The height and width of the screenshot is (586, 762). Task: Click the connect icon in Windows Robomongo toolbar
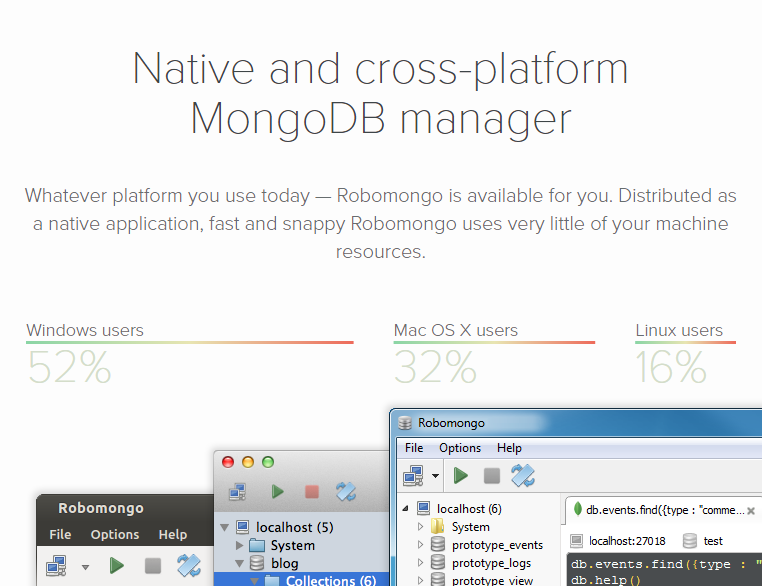413,476
